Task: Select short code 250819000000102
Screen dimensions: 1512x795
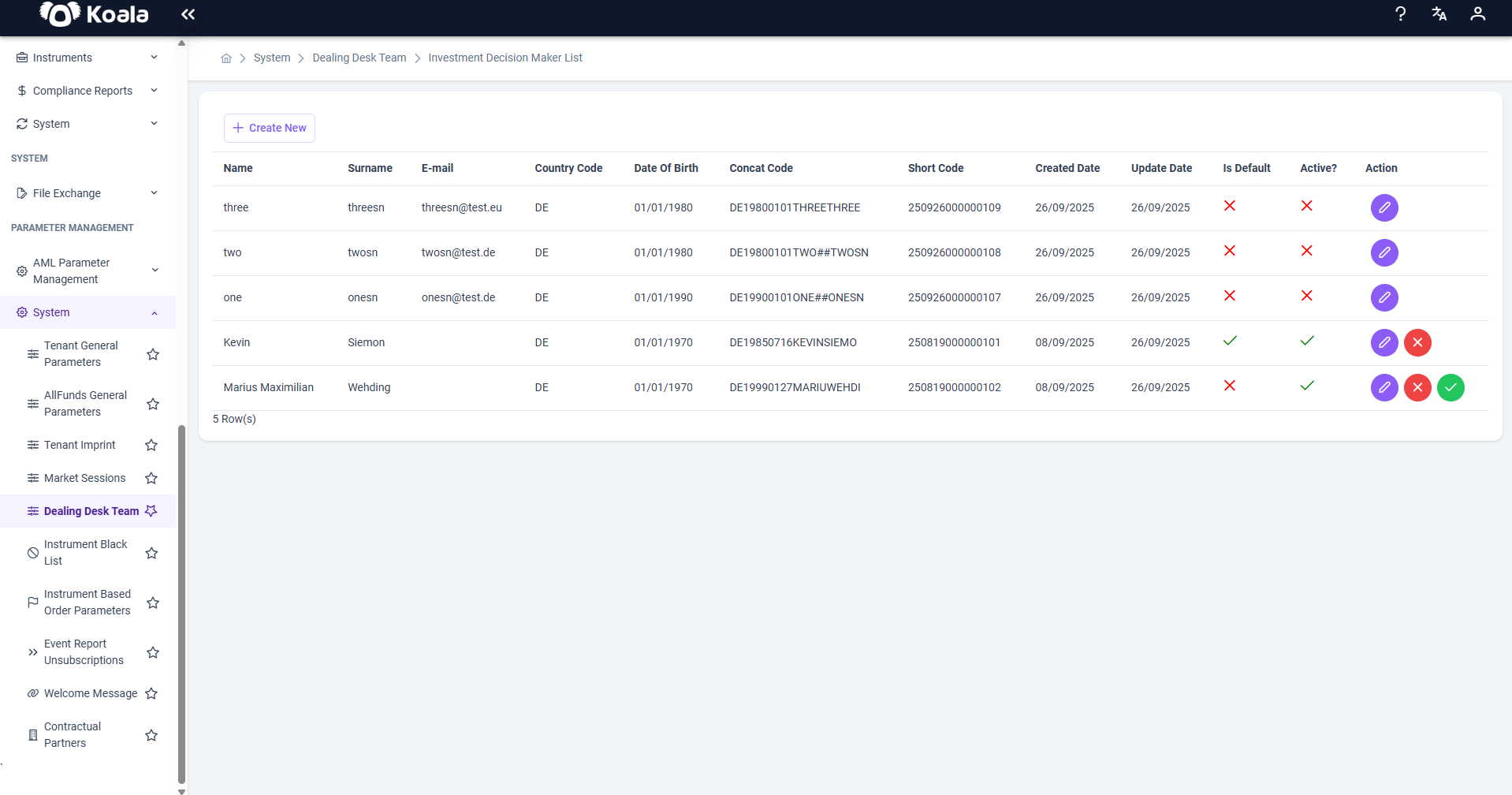Action: coord(954,388)
